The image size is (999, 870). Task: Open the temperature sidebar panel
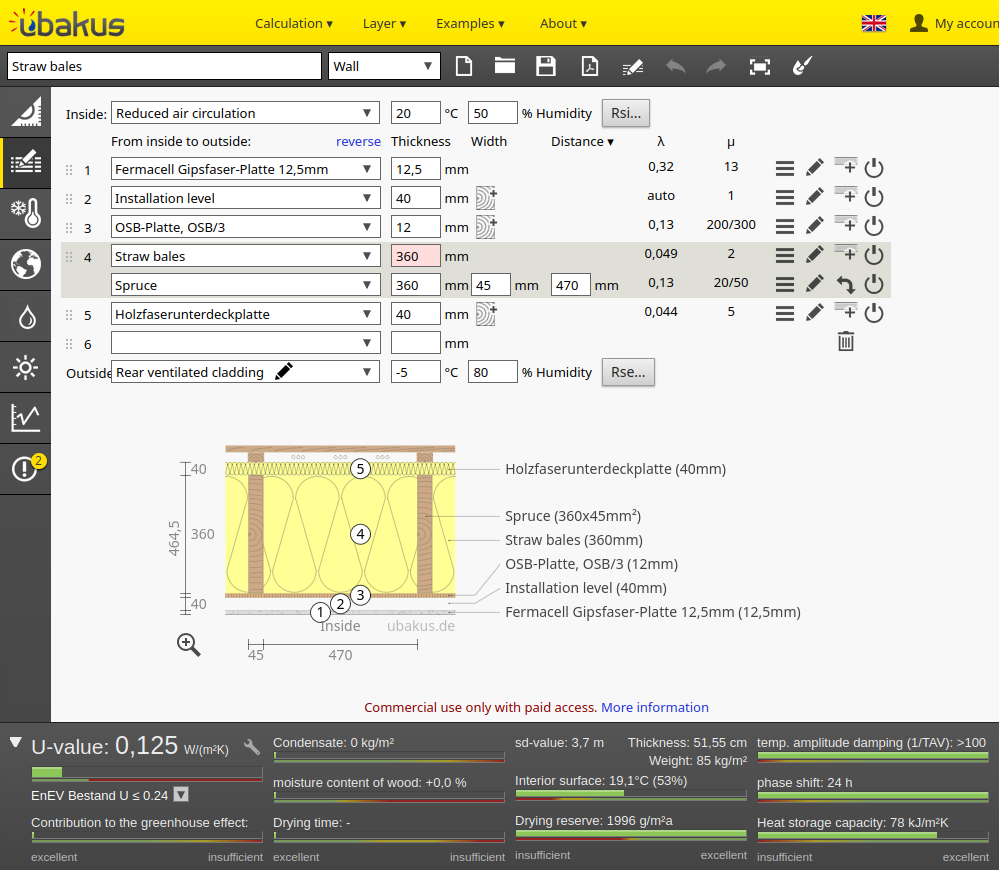[x=25, y=214]
